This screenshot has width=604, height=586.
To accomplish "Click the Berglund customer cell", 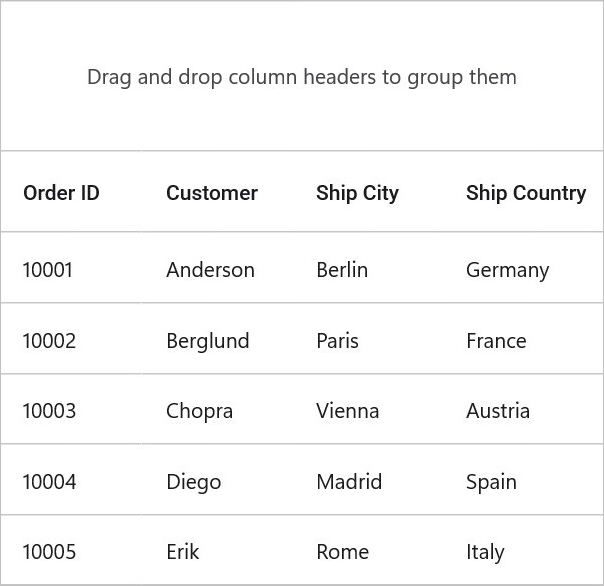I will coord(208,341).
